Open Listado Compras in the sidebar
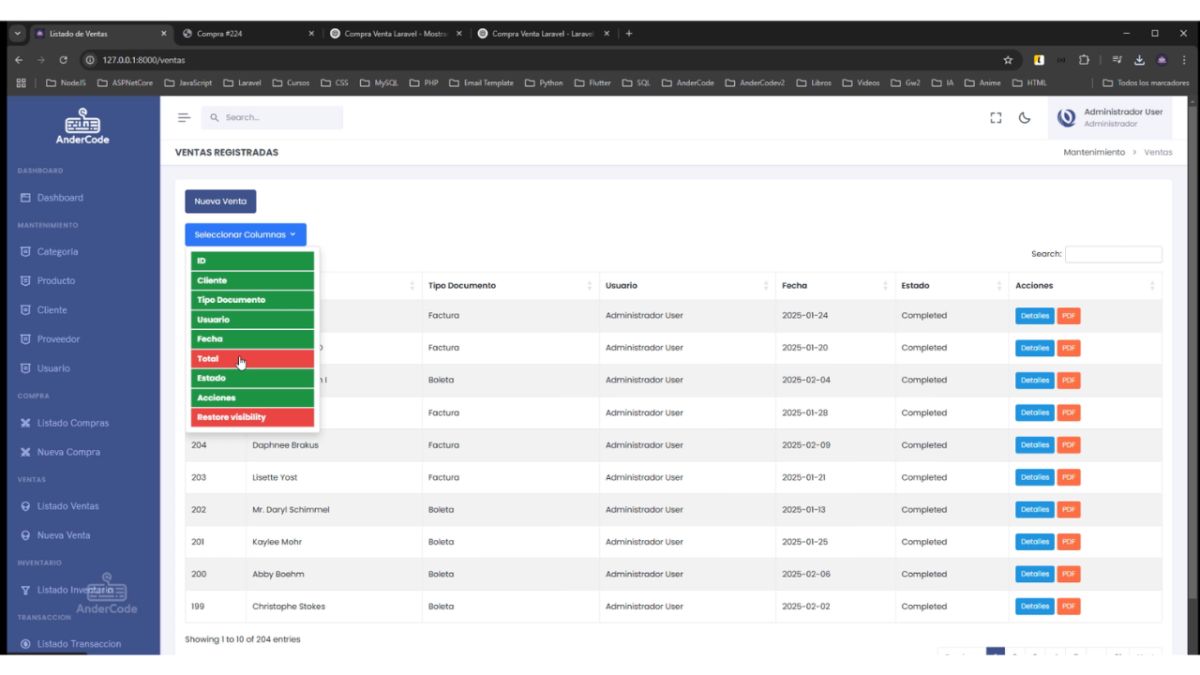The image size is (1200, 675). pyautogui.click(x=72, y=423)
